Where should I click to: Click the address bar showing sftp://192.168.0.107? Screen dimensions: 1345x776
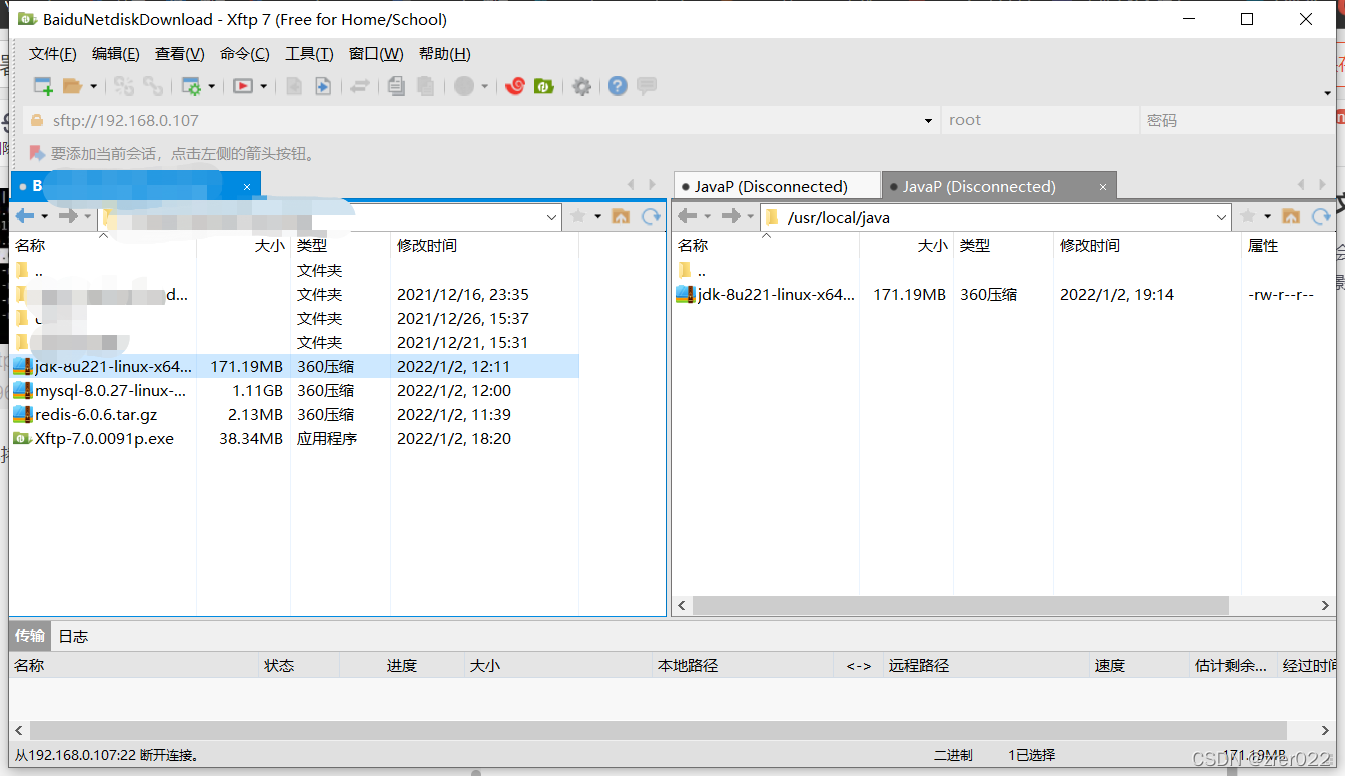point(480,120)
